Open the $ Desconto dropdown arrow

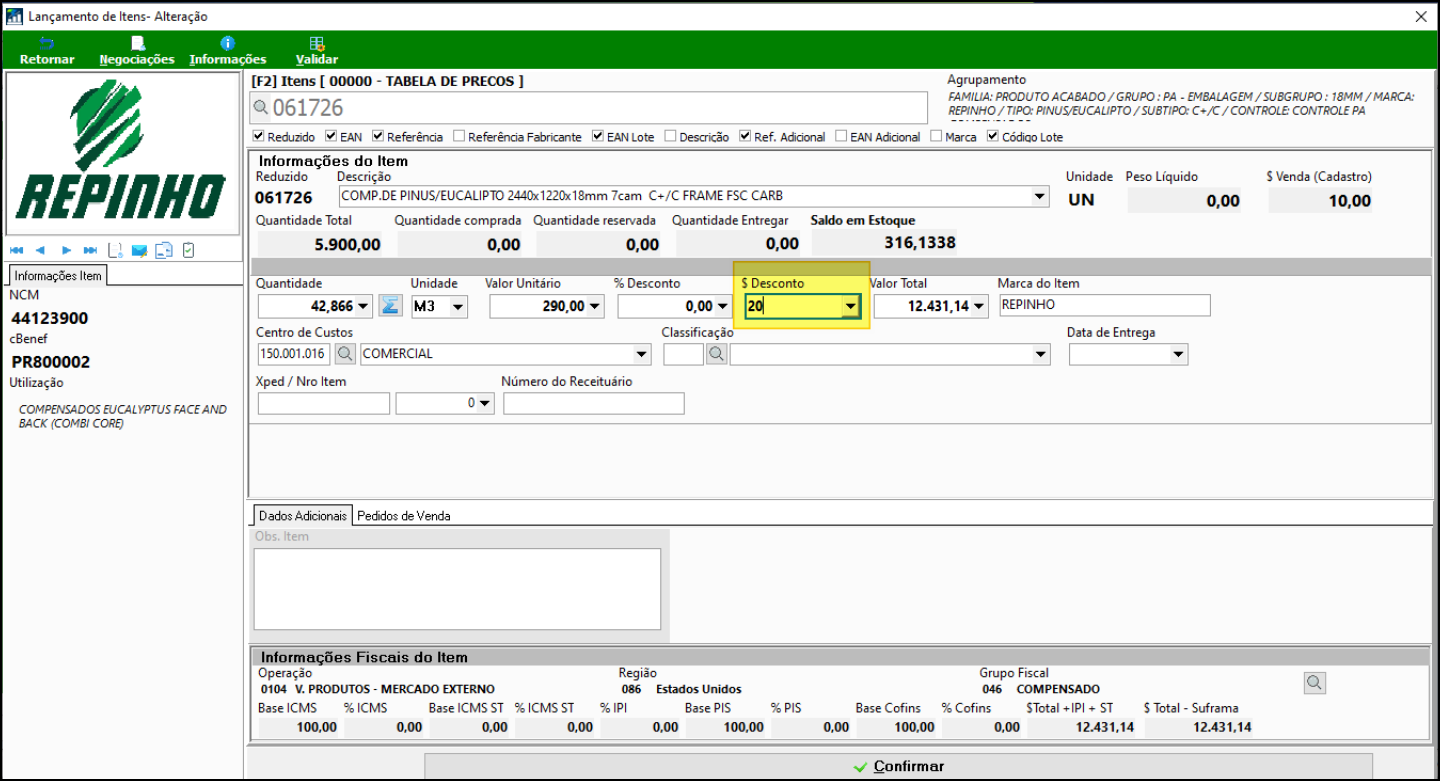tap(851, 306)
